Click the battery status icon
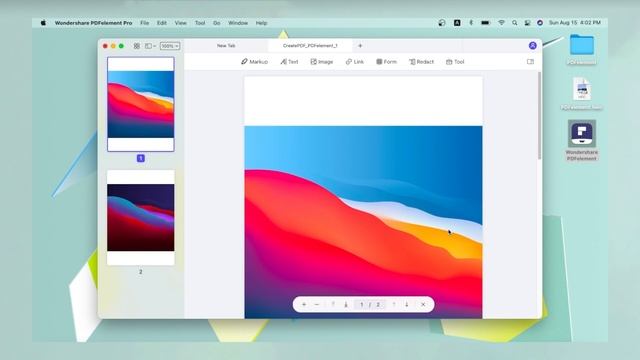 point(485,23)
